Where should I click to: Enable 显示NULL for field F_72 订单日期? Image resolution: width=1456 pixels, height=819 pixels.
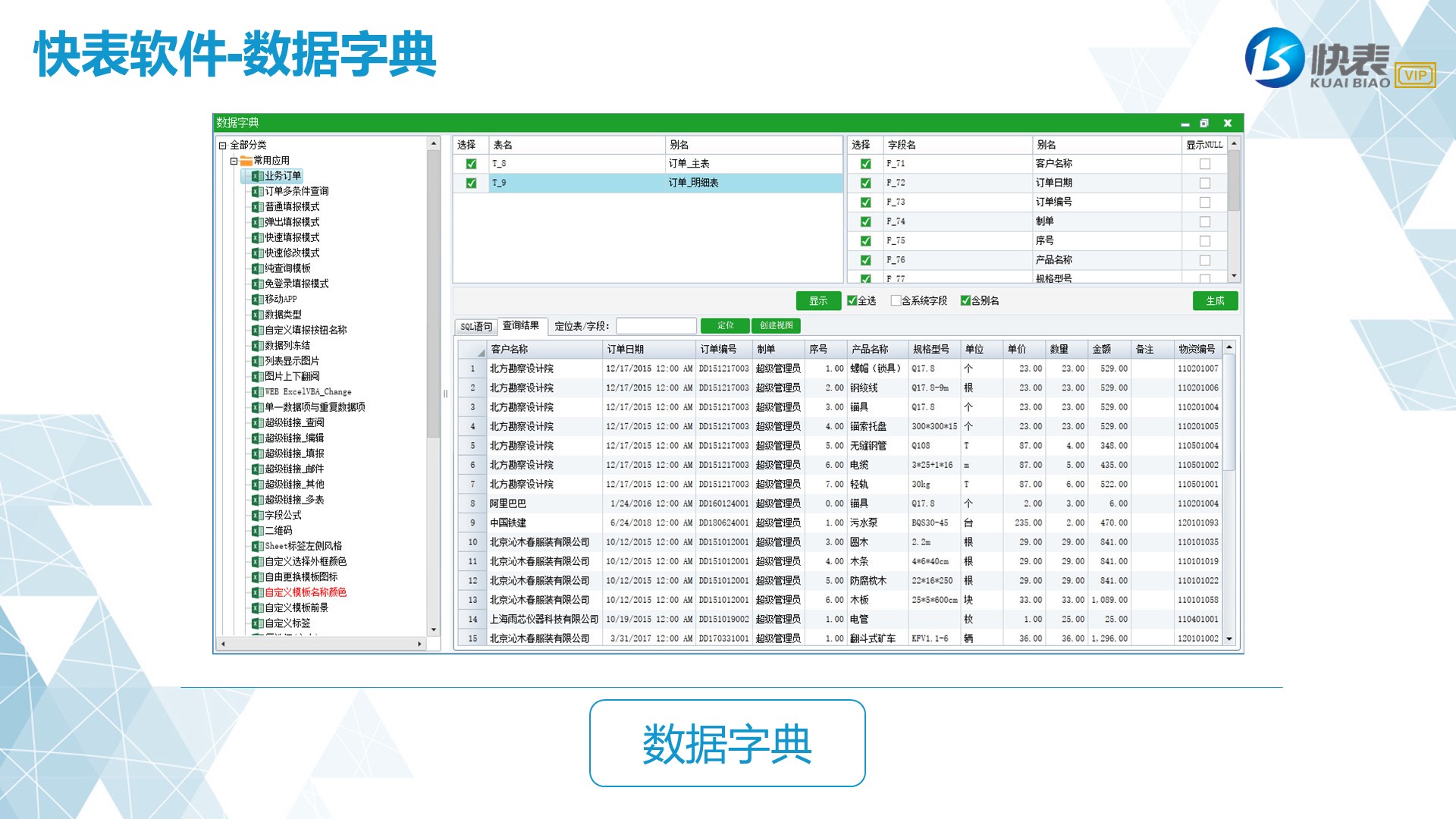1204,183
